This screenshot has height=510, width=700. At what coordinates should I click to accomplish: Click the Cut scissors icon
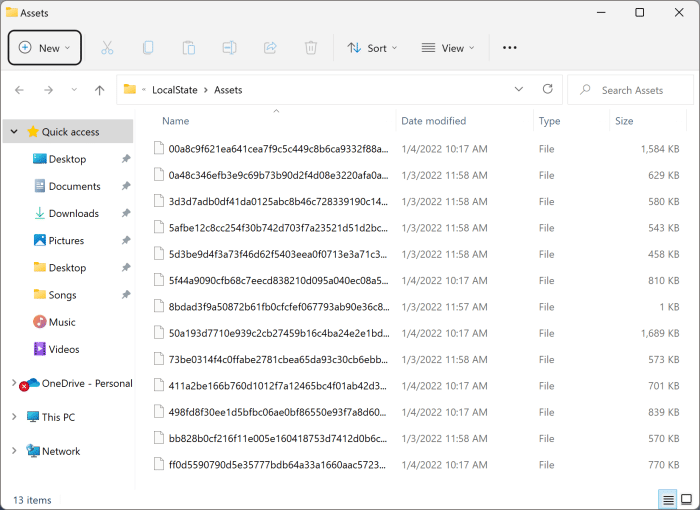pyautogui.click(x=107, y=48)
